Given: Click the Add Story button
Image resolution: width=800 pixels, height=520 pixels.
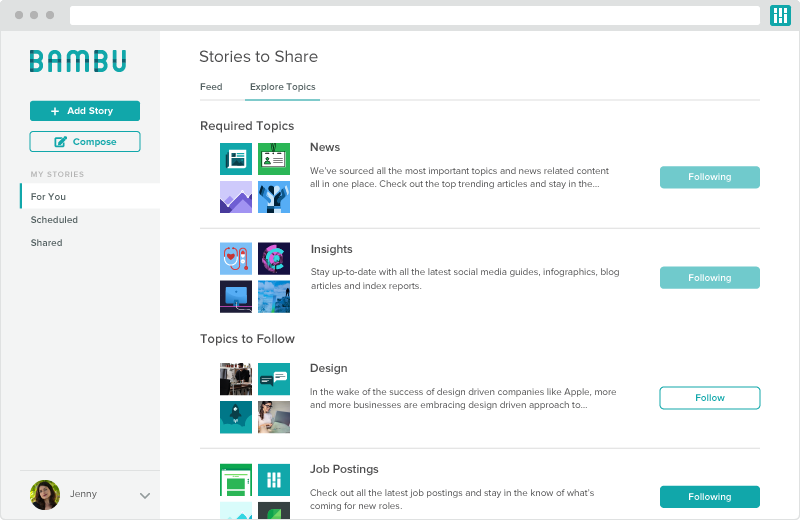Looking at the screenshot, I should pyautogui.click(x=85, y=111).
